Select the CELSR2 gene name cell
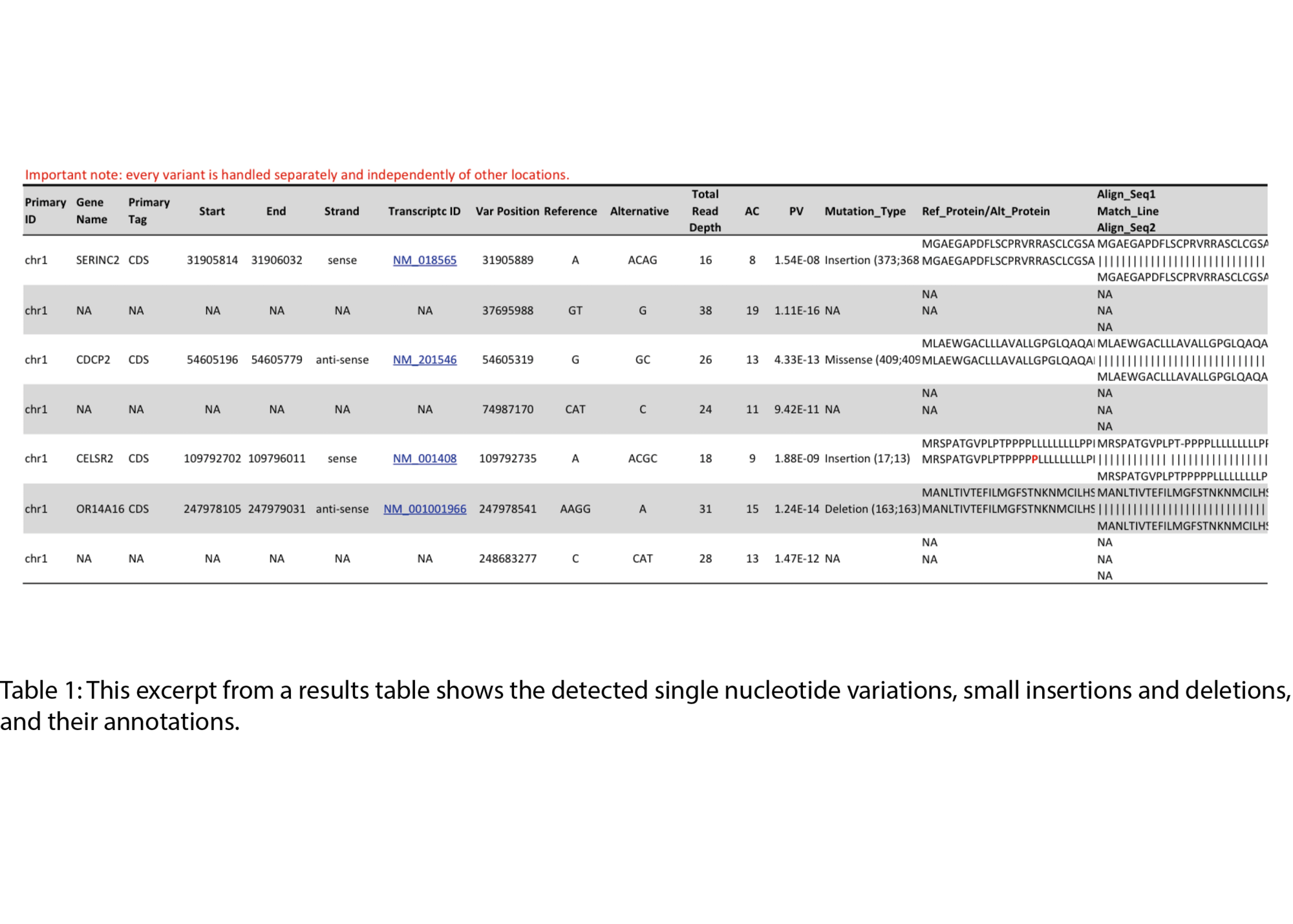Image resolution: width=1293 pixels, height=924 pixels. [94, 458]
